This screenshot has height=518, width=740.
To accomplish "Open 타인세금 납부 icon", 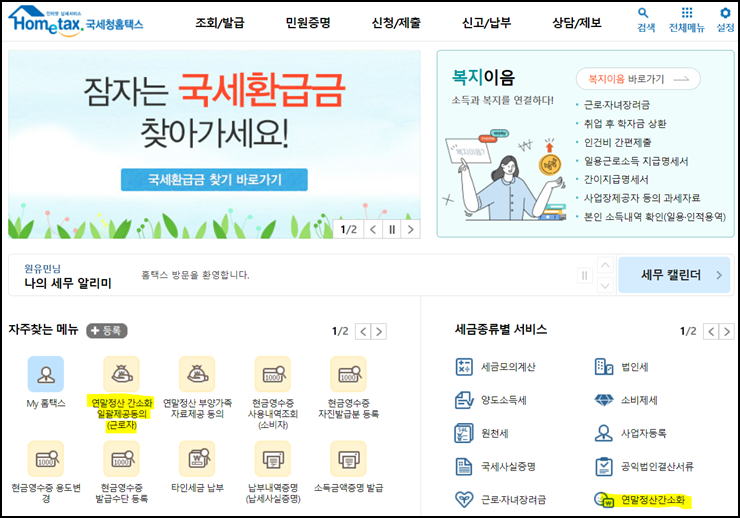I will click(197, 459).
